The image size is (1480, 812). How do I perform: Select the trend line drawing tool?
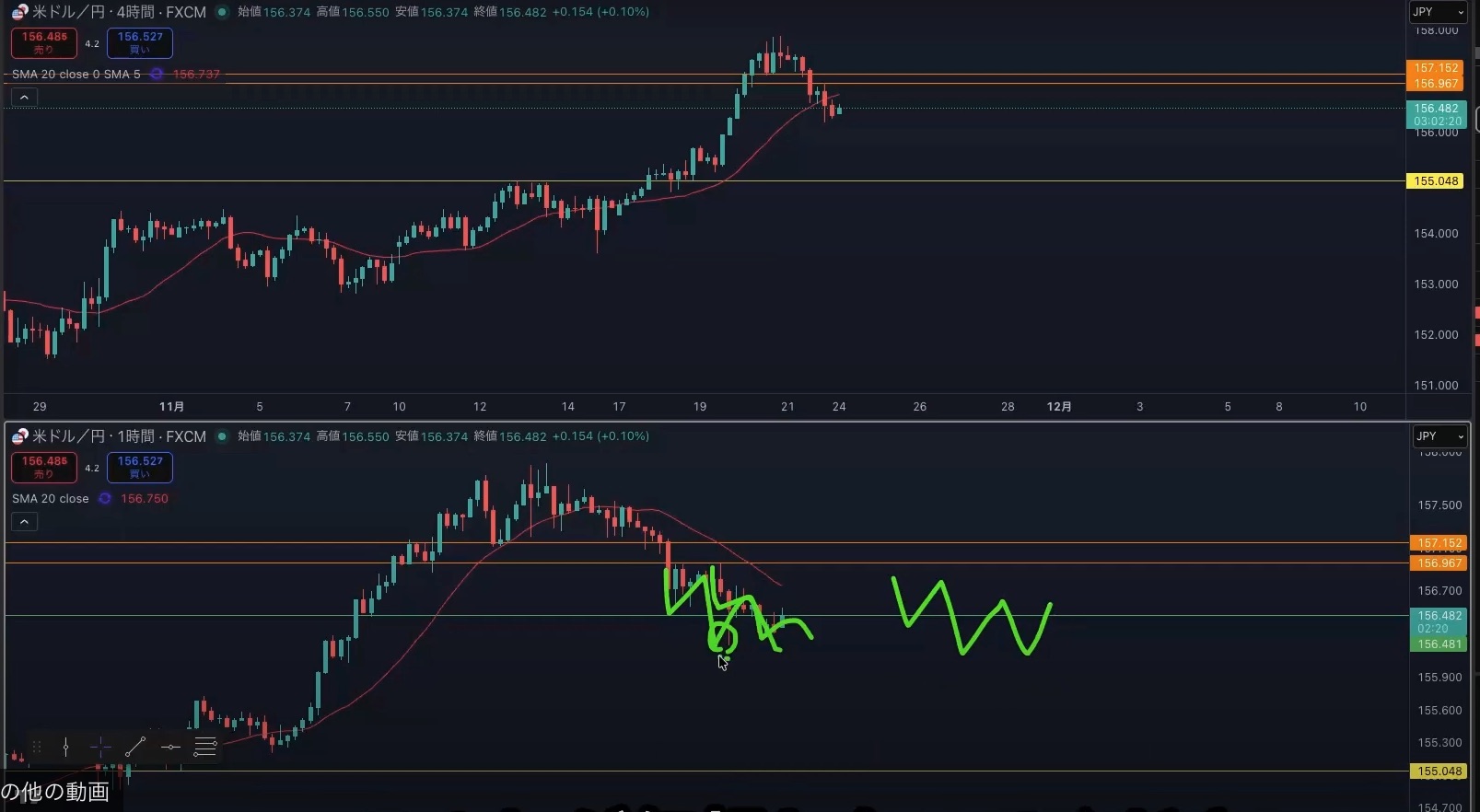tap(135, 748)
